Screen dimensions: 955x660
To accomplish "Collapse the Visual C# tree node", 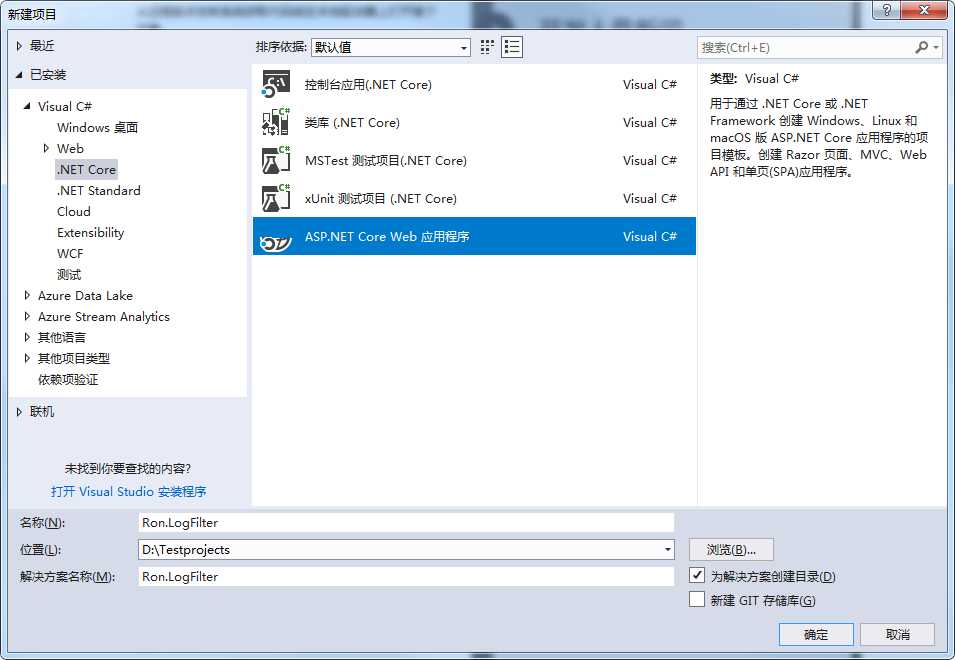I will pyautogui.click(x=27, y=106).
